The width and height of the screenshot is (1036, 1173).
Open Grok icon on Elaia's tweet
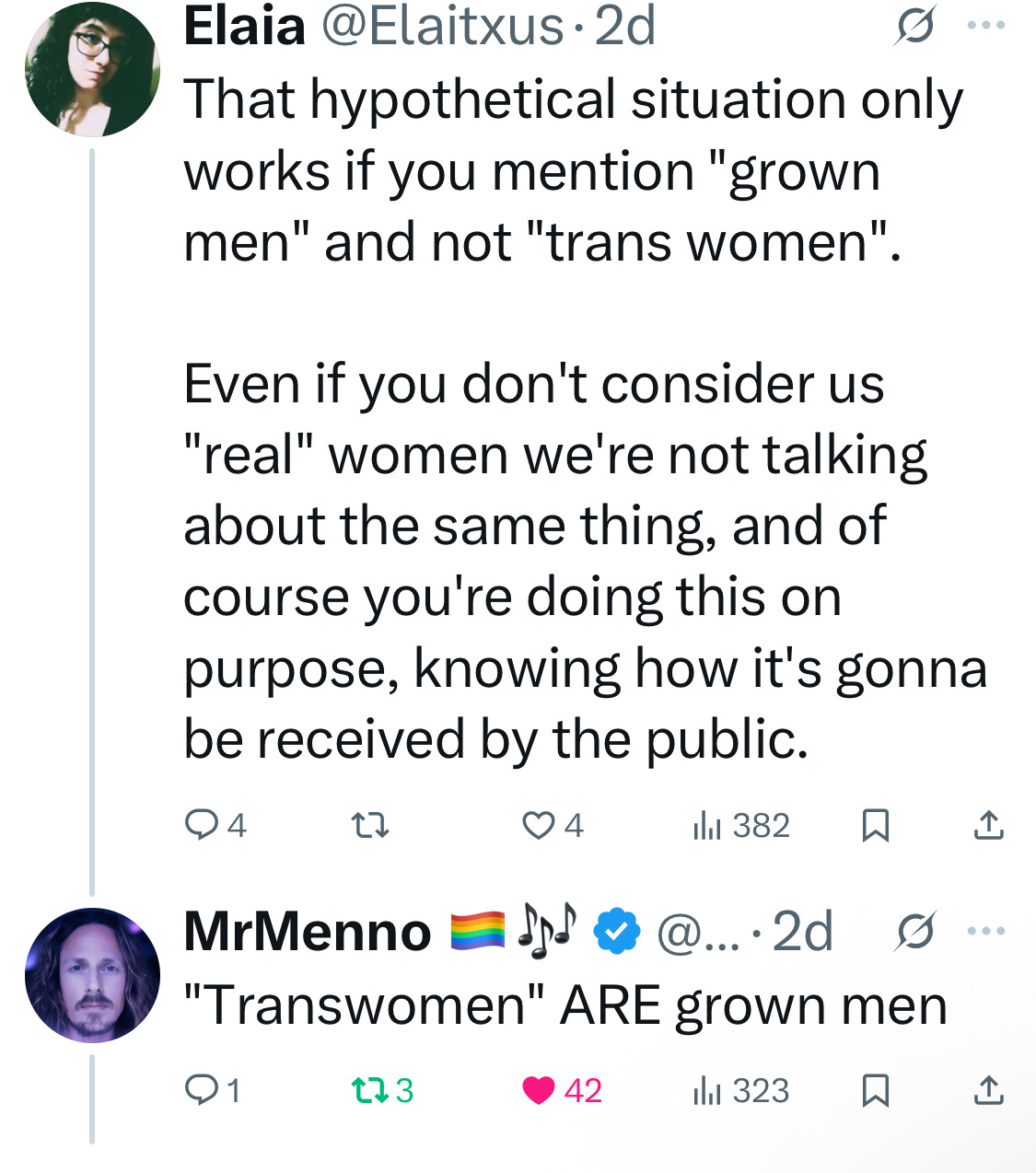[915, 26]
